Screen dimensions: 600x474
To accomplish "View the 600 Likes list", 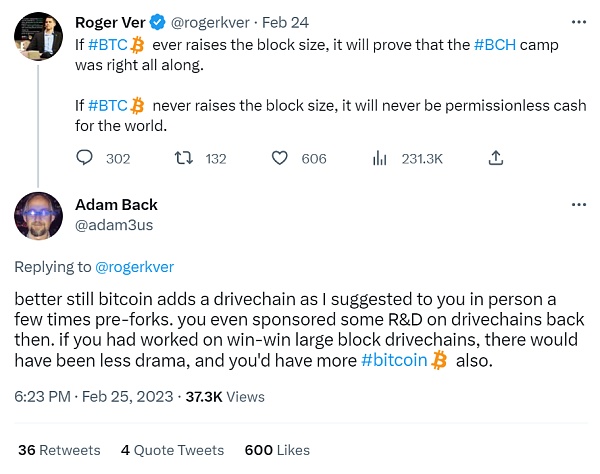I will [265, 450].
